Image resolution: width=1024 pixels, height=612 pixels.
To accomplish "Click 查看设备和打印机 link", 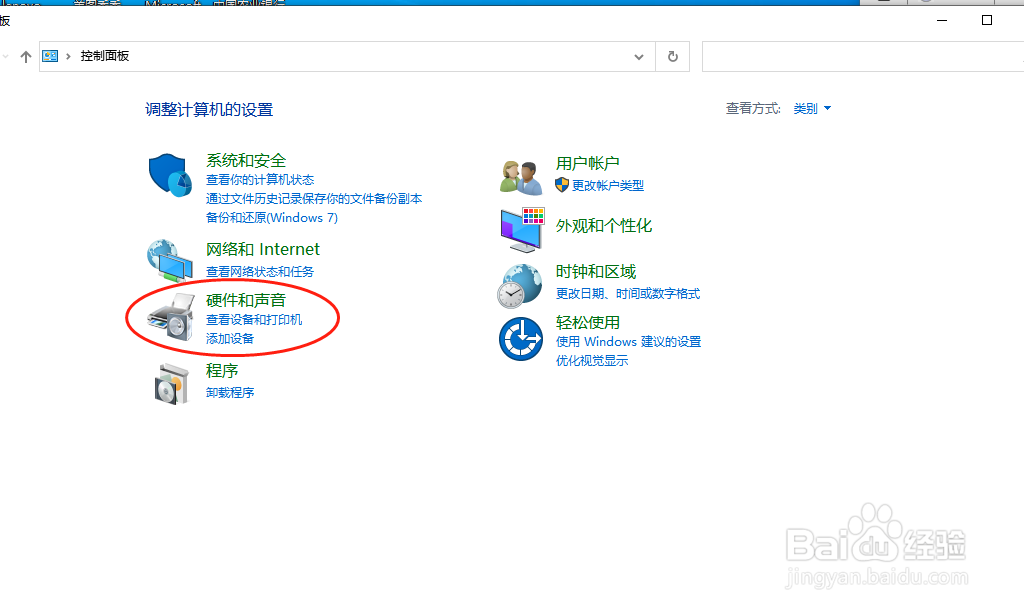I will click(254, 319).
